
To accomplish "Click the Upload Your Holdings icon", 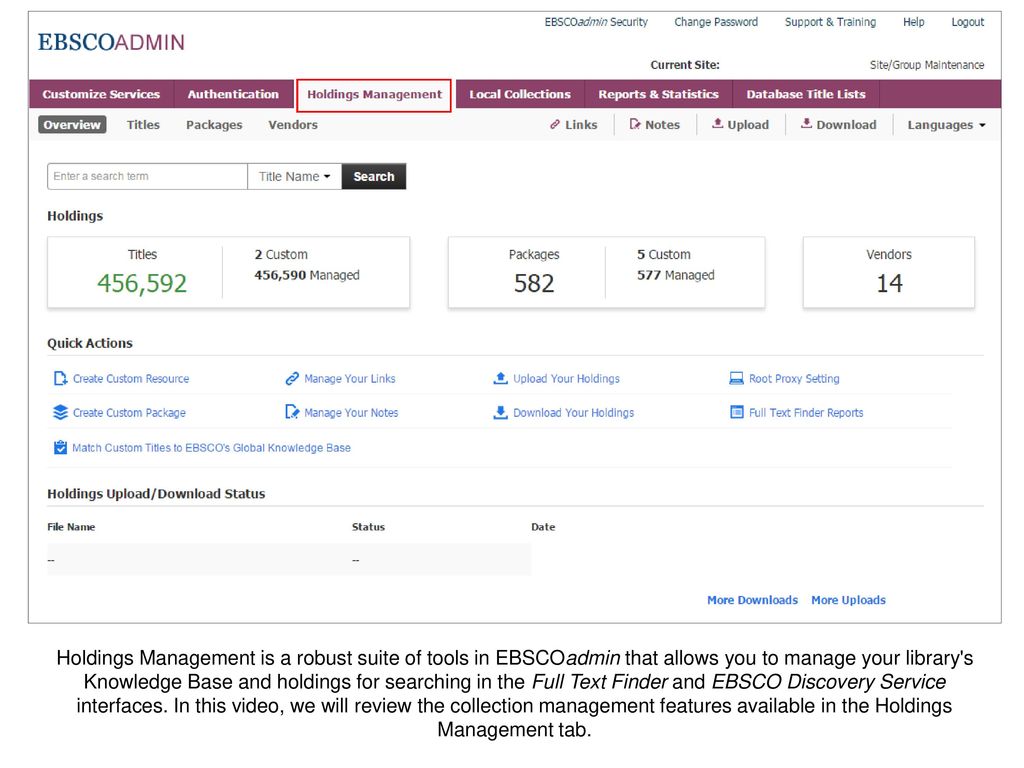I will point(500,378).
